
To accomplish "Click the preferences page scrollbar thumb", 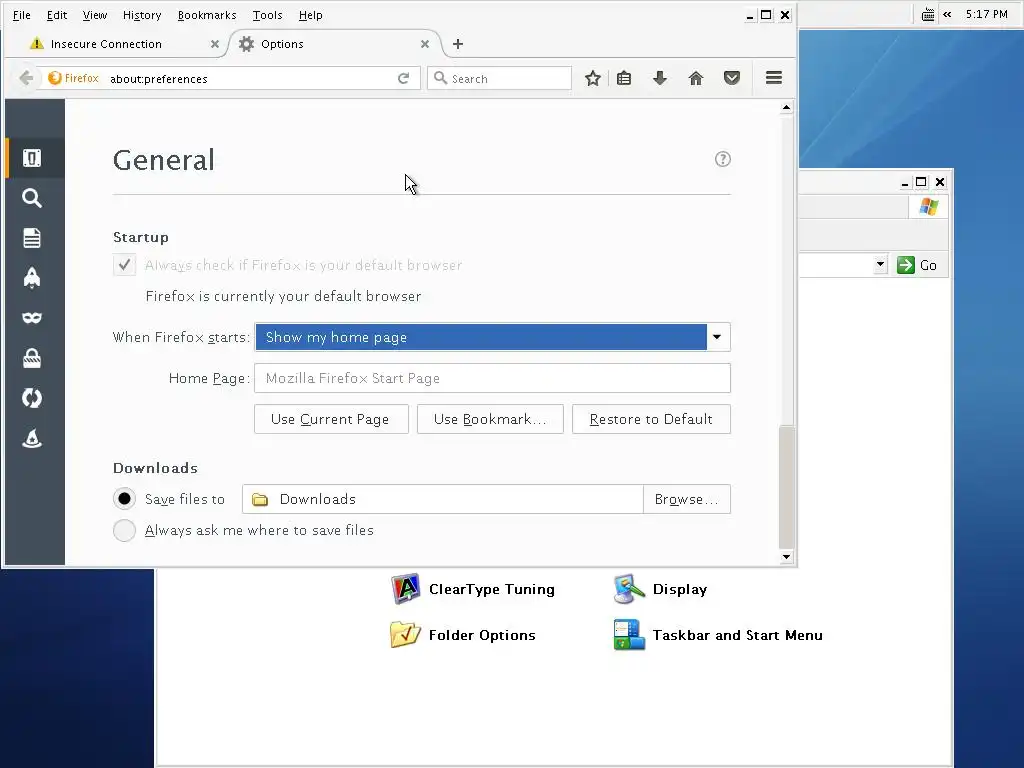I will pos(786,487).
